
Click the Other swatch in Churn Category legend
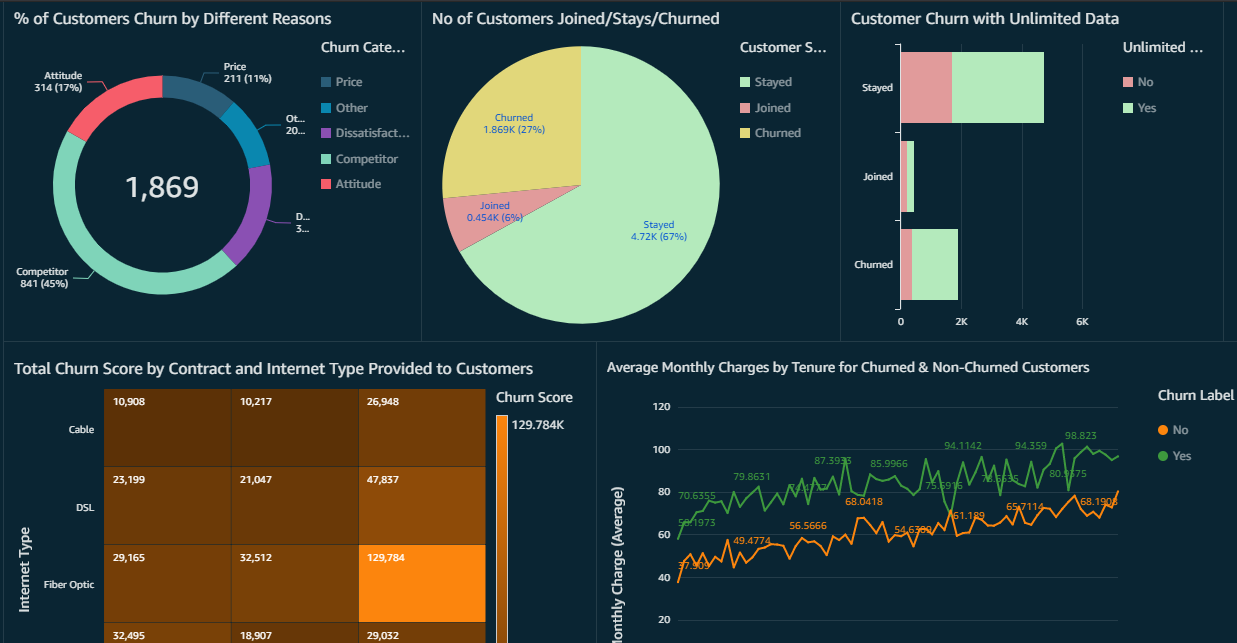click(326, 108)
